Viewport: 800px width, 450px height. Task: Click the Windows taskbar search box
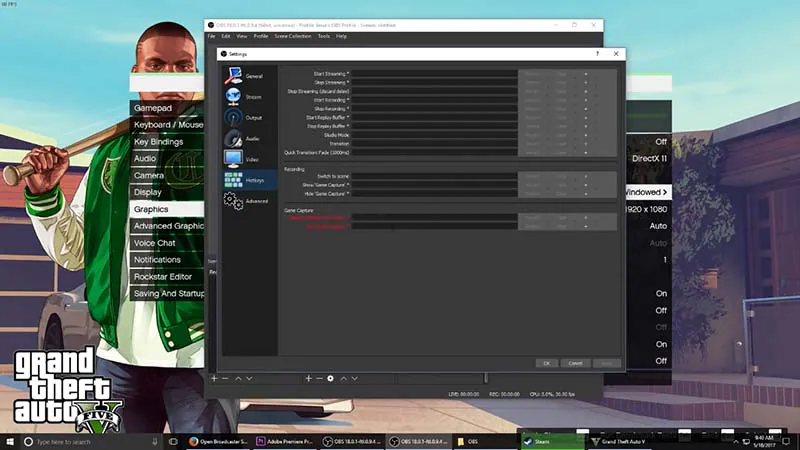(x=90, y=441)
